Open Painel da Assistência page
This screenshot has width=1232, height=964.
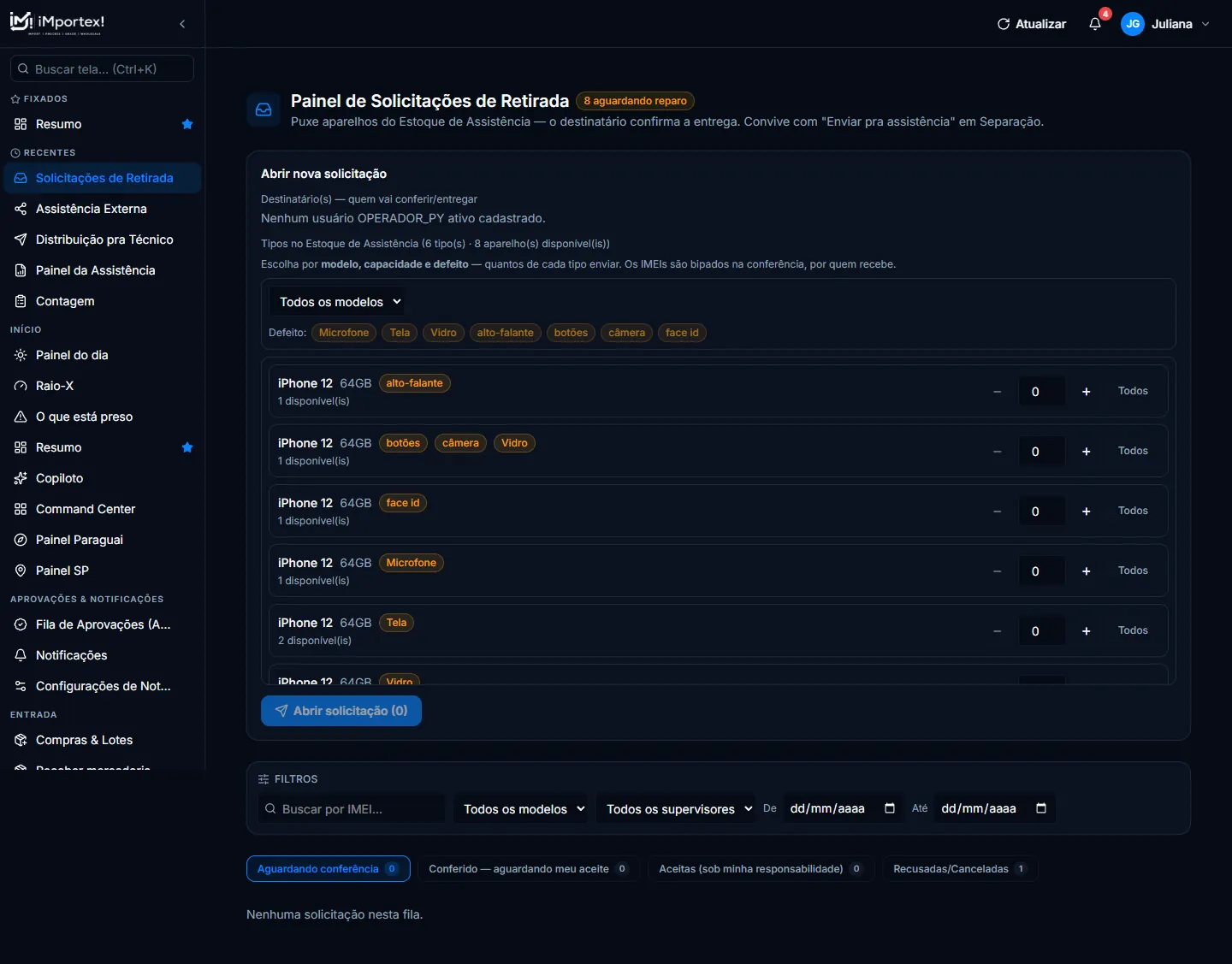pyautogui.click(x=103, y=270)
